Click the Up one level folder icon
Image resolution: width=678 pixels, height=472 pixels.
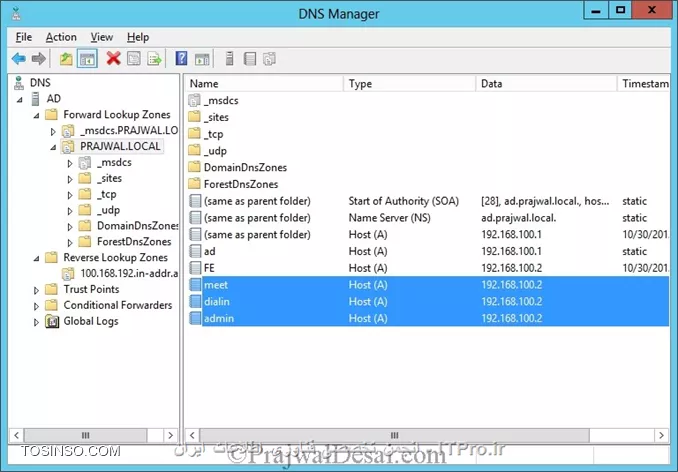pos(66,58)
